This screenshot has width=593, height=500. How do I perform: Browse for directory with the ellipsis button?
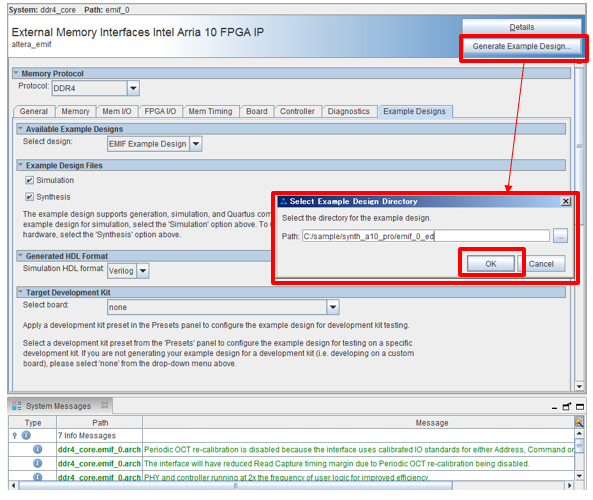point(560,236)
